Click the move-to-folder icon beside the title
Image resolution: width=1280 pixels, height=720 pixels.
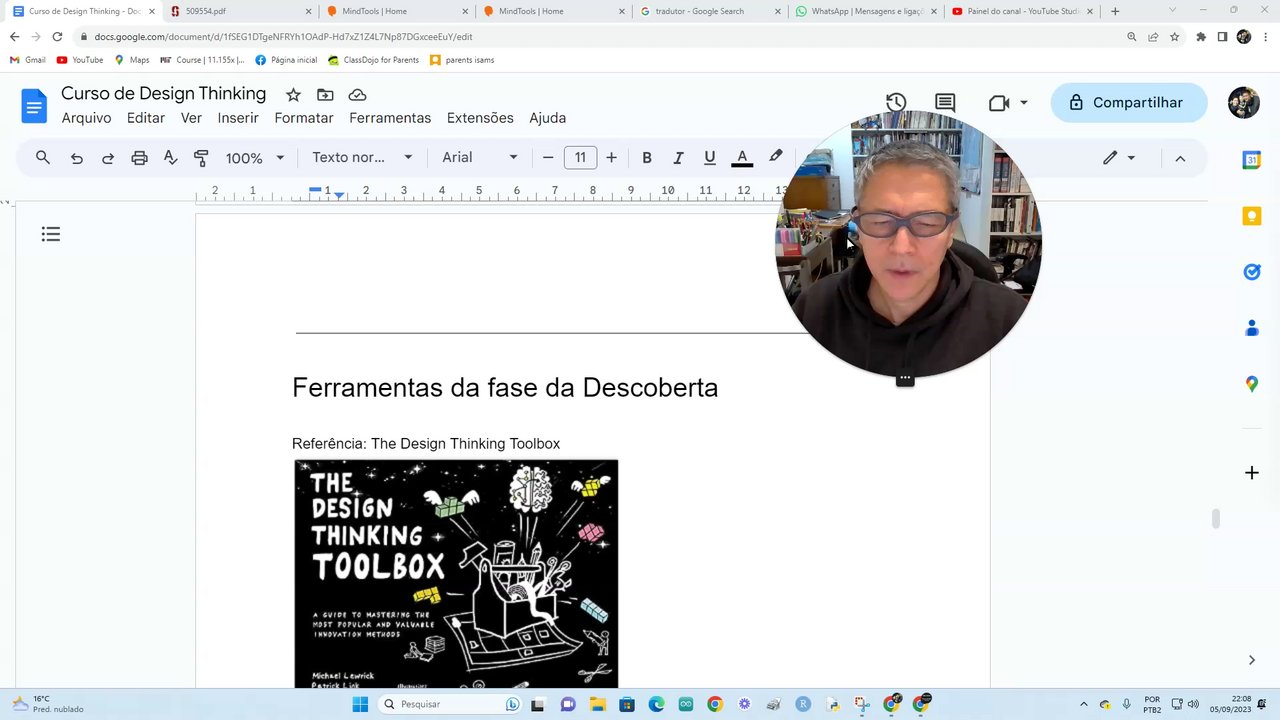(325, 95)
